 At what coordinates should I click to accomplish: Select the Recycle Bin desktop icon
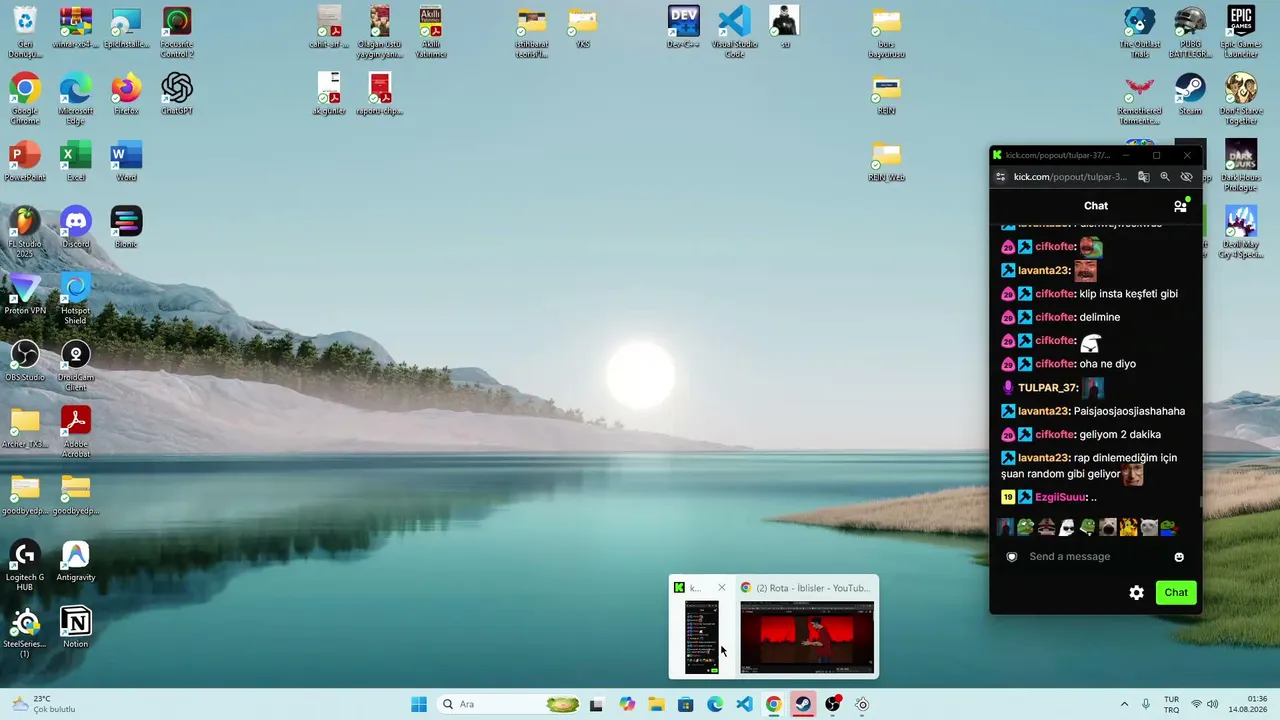pyautogui.click(x=25, y=32)
